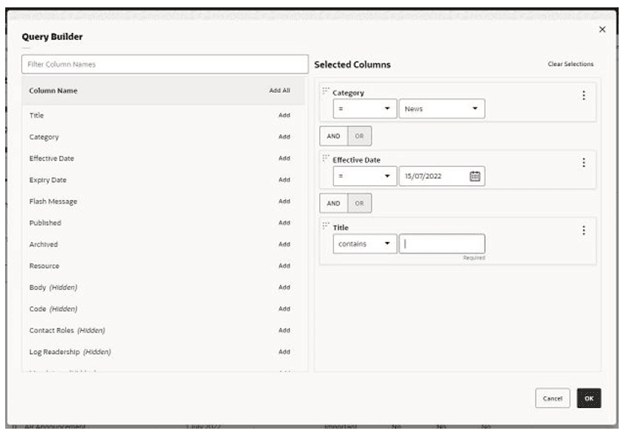The width and height of the screenshot is (629, 436).
Task: Select the 'Published' column name row
Action: click(163, 223)
